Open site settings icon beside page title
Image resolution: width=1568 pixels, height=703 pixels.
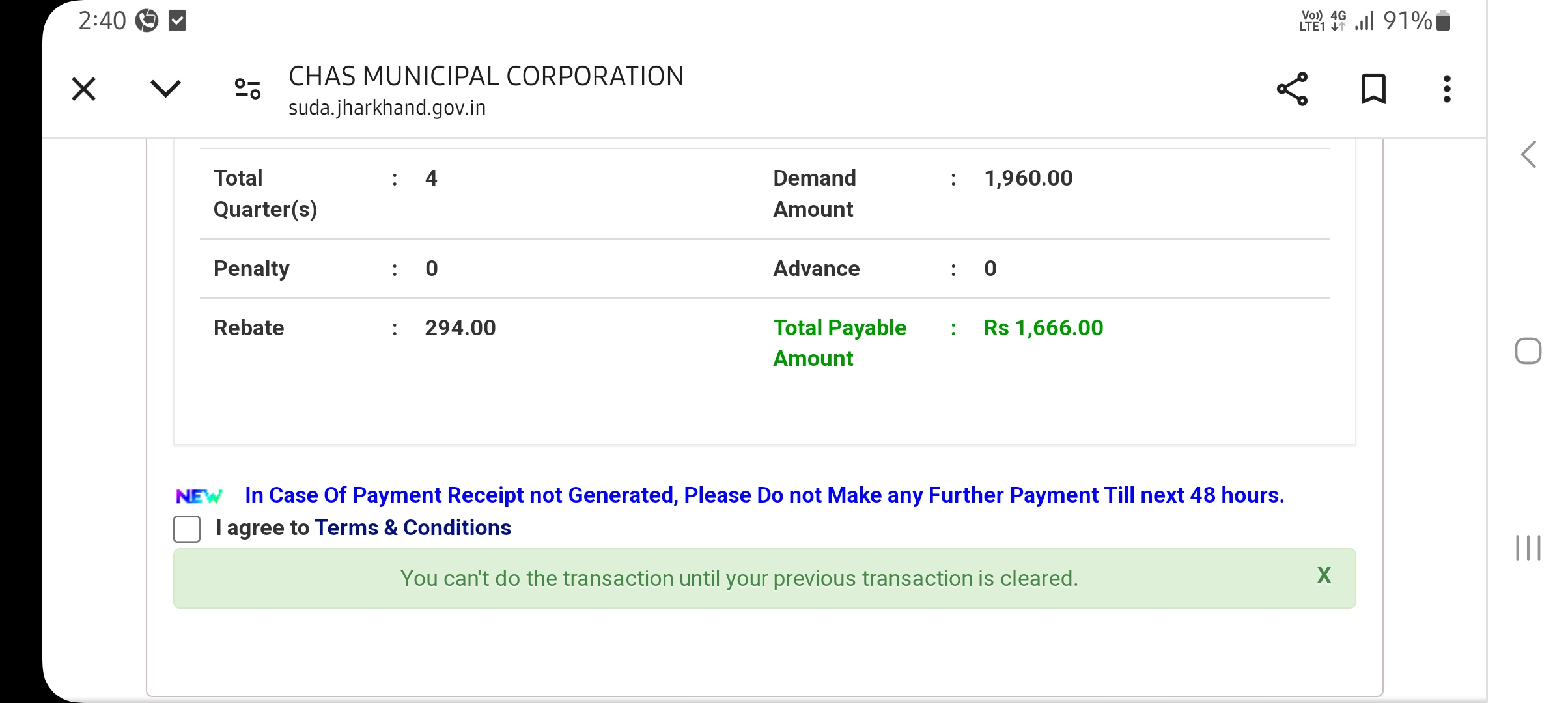pos(247,89)
